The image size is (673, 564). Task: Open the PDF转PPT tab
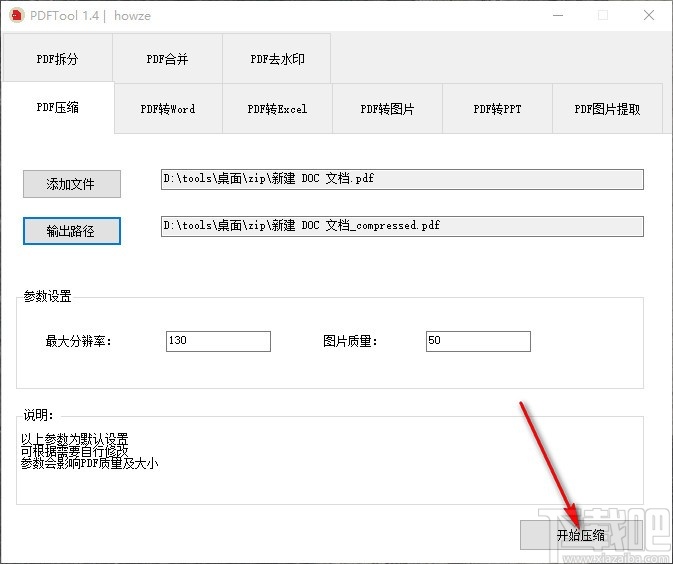pyautogui.click(x=497, y=109)
